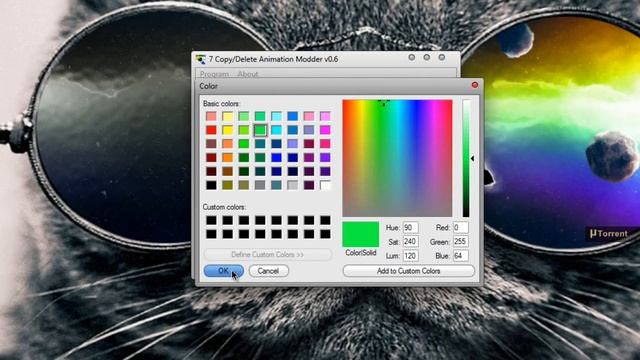This screenshot has width=640, height=360.
Task: Click the Green value field
Action: point(460,242)
